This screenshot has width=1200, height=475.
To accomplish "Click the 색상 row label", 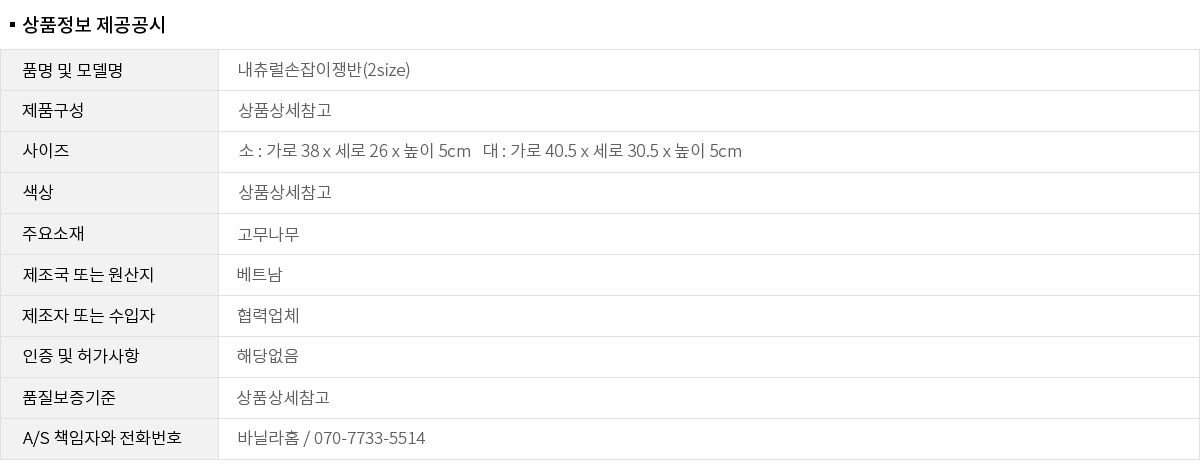I will 38,193.
